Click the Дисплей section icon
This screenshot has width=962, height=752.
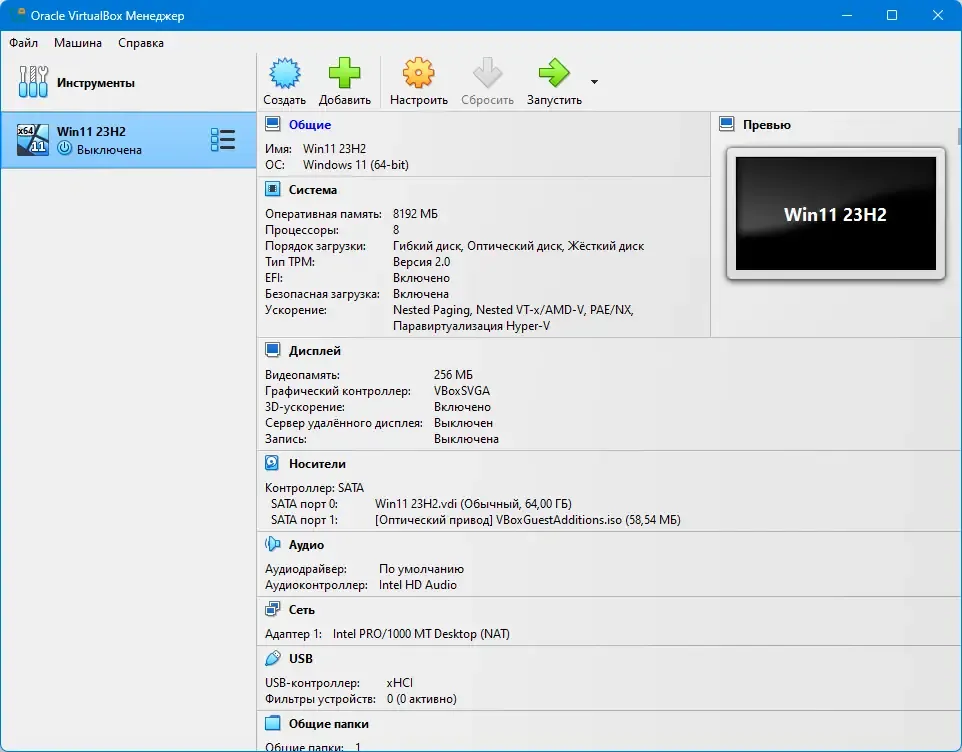tap(273, 350)
